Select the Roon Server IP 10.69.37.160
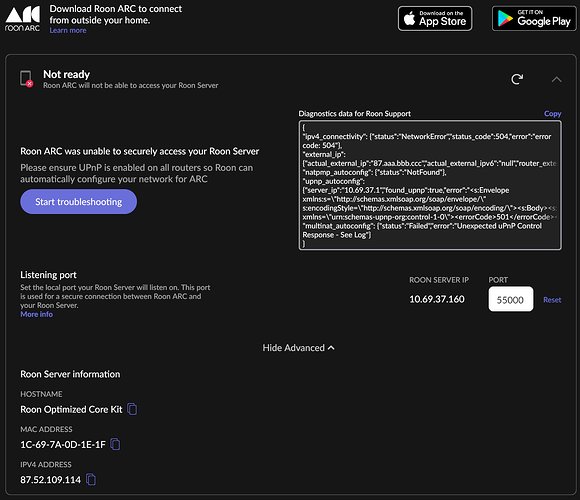 tap(437, 299)
